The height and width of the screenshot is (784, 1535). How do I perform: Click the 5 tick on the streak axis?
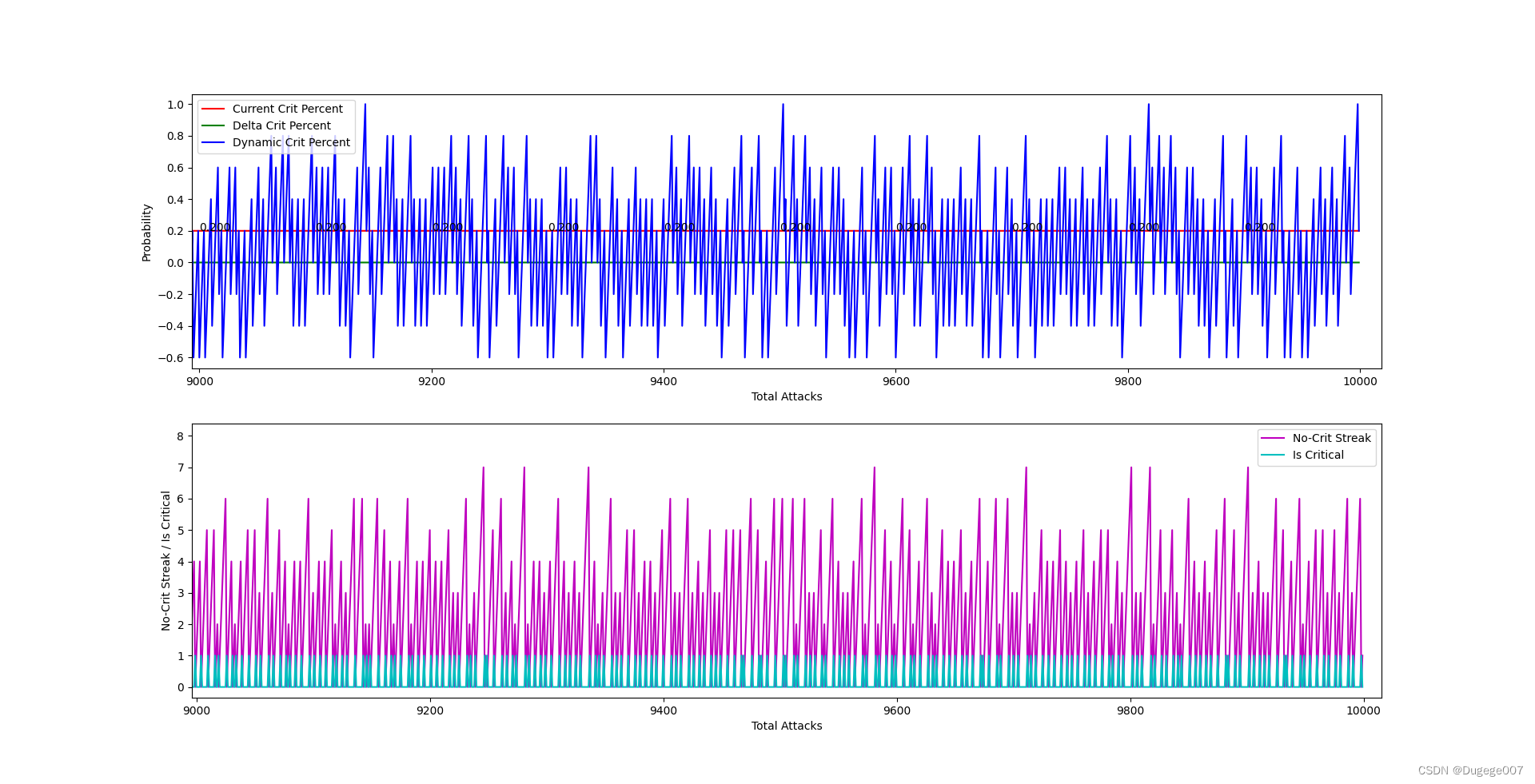[181, 531]
